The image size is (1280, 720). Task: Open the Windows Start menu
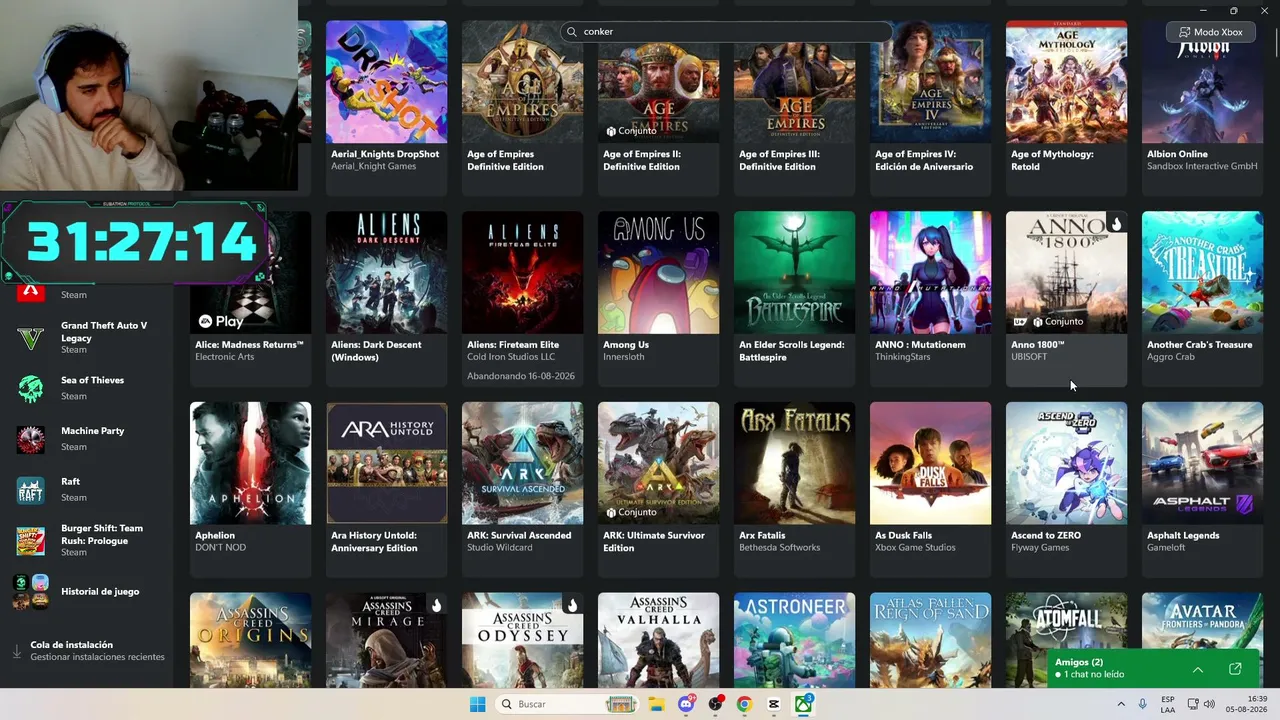[x=478, y=704]
